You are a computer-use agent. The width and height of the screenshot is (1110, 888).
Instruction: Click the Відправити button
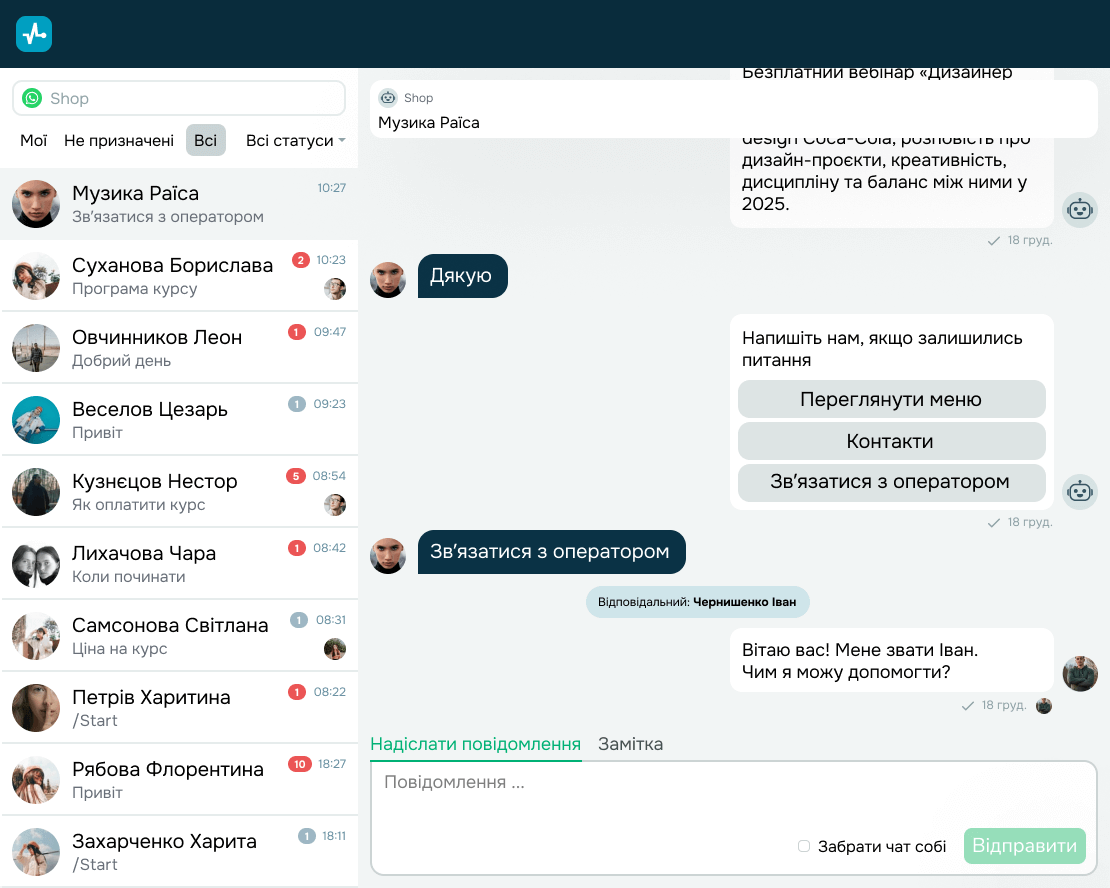click(1024, 846)
